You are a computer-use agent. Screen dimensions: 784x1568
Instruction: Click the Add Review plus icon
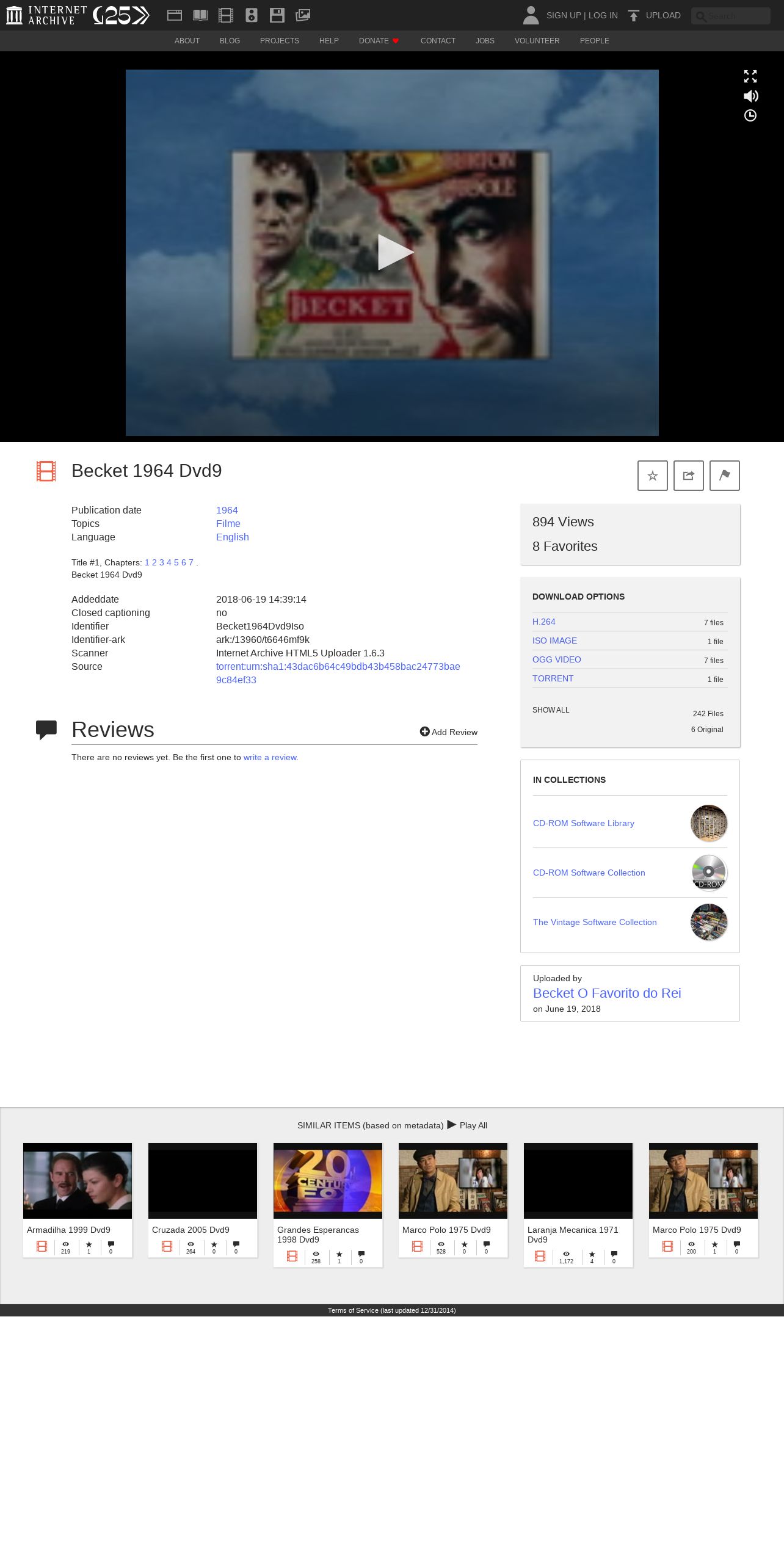pyautogui.click(x=425, y=731)
